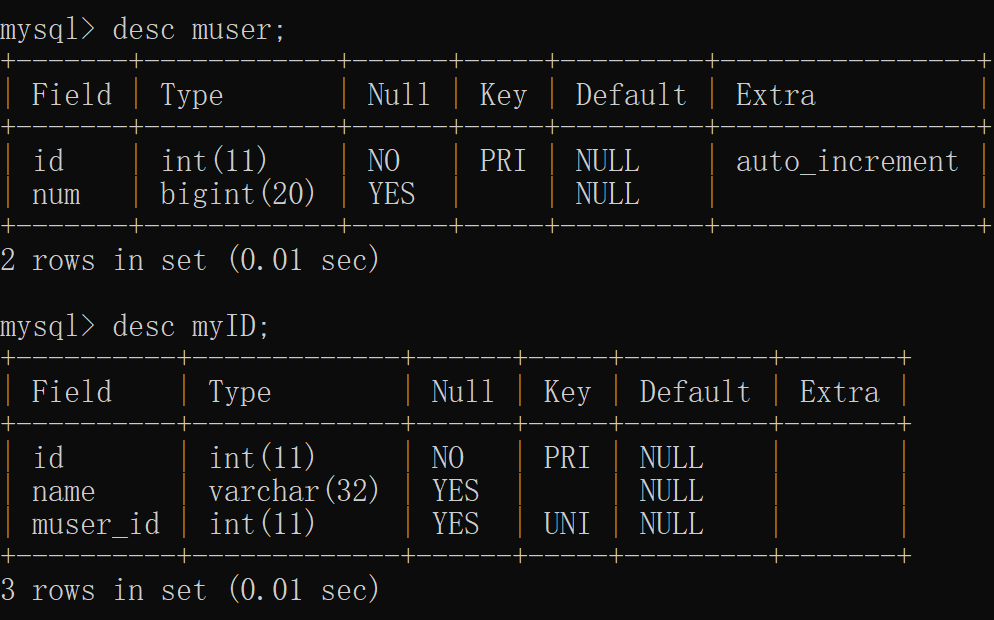Select the 'muser_id' field name
Viewport: 994px width, 620px height.
96,524
